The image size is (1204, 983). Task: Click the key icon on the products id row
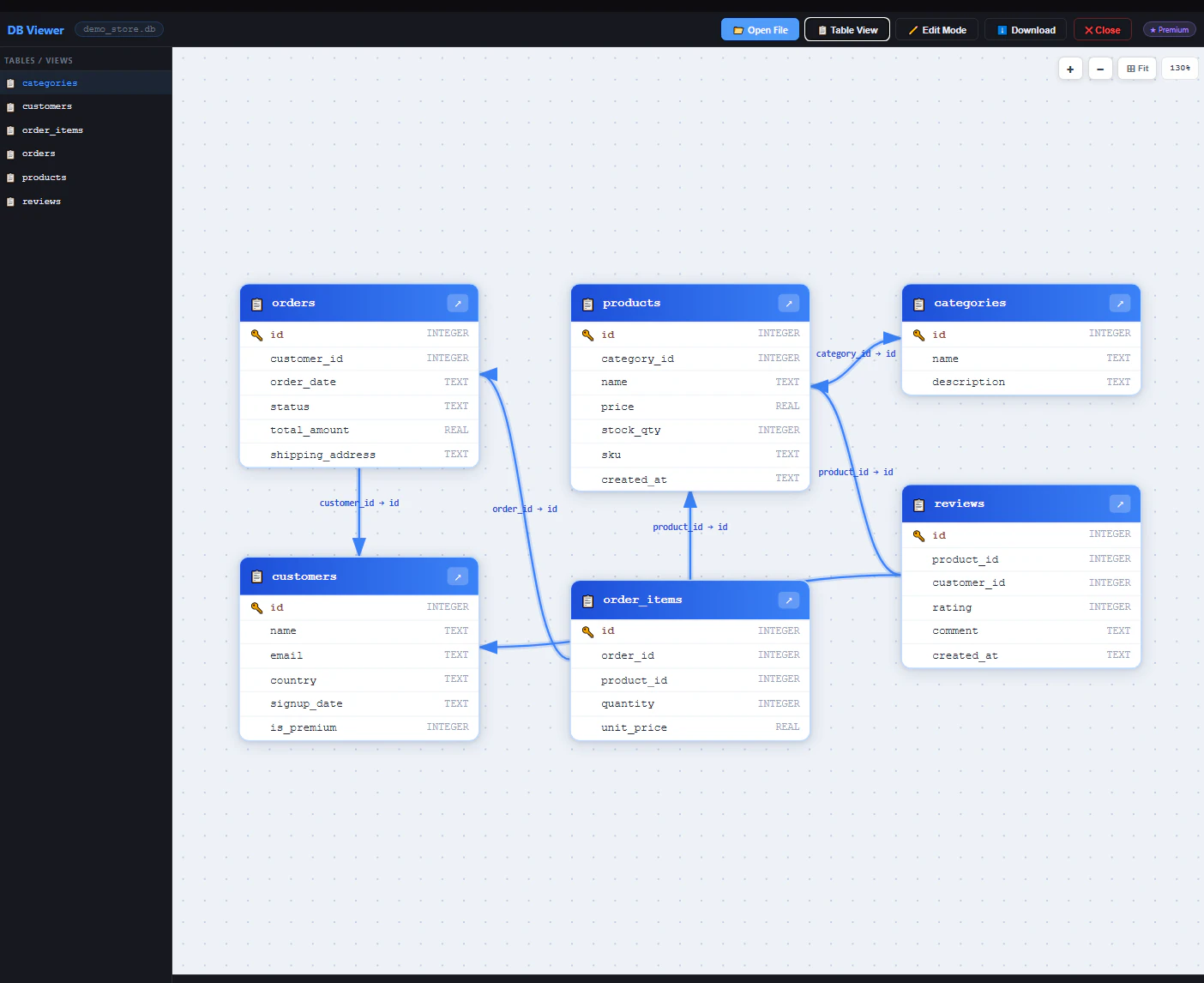tap(587, 335)
